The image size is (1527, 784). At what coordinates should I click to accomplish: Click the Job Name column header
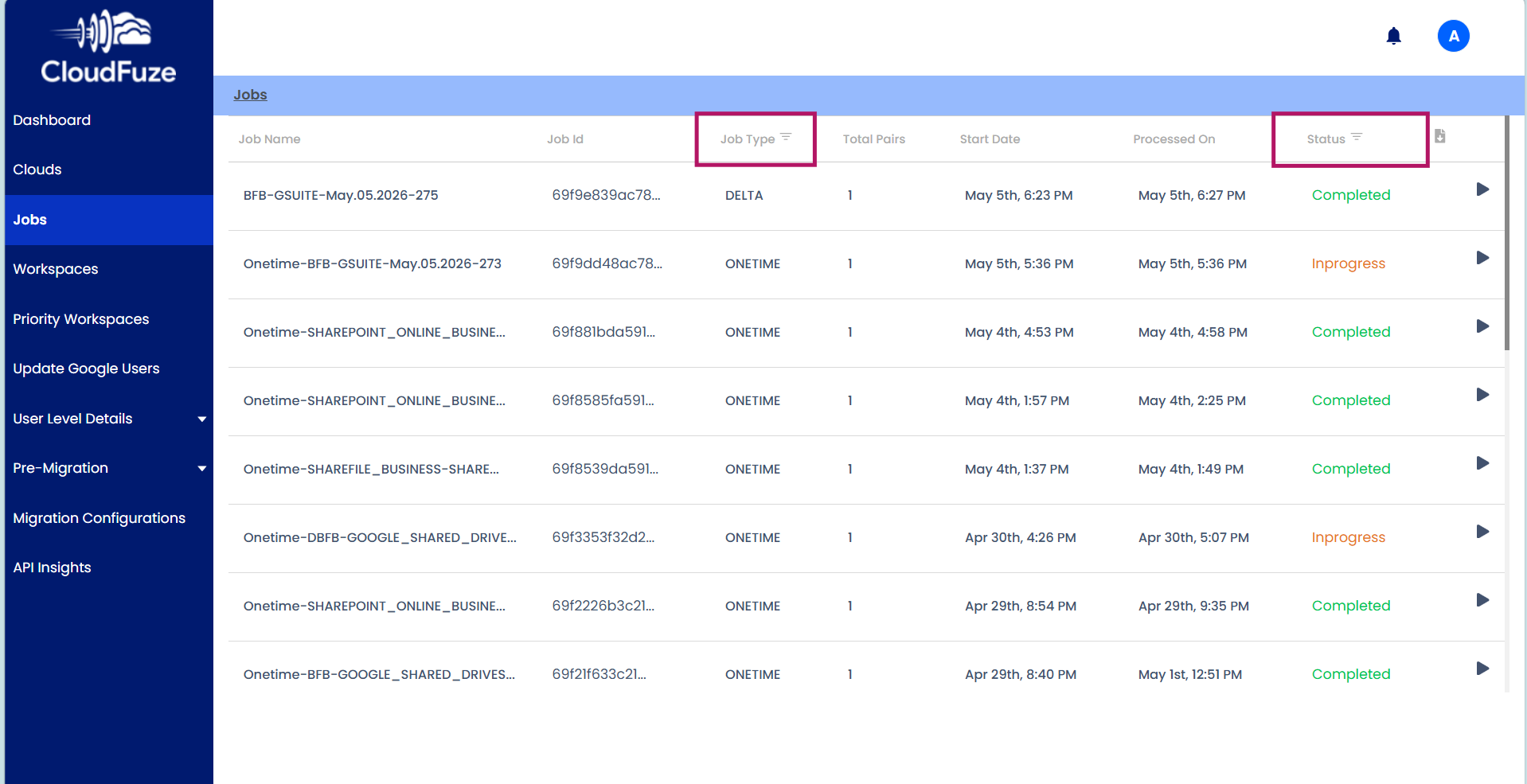coord(269,139)
